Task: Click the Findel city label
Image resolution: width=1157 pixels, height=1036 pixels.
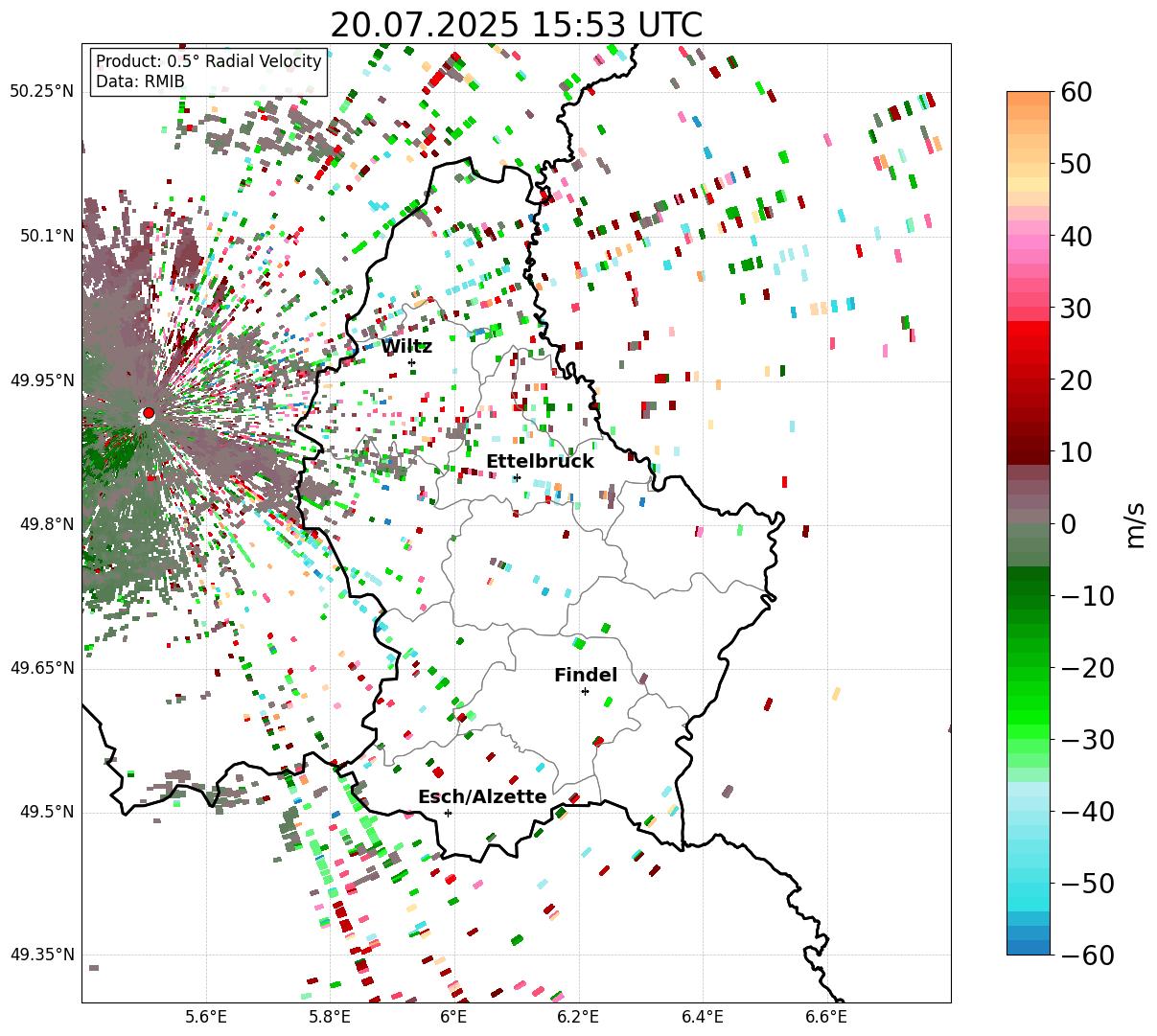Action: 586,676
